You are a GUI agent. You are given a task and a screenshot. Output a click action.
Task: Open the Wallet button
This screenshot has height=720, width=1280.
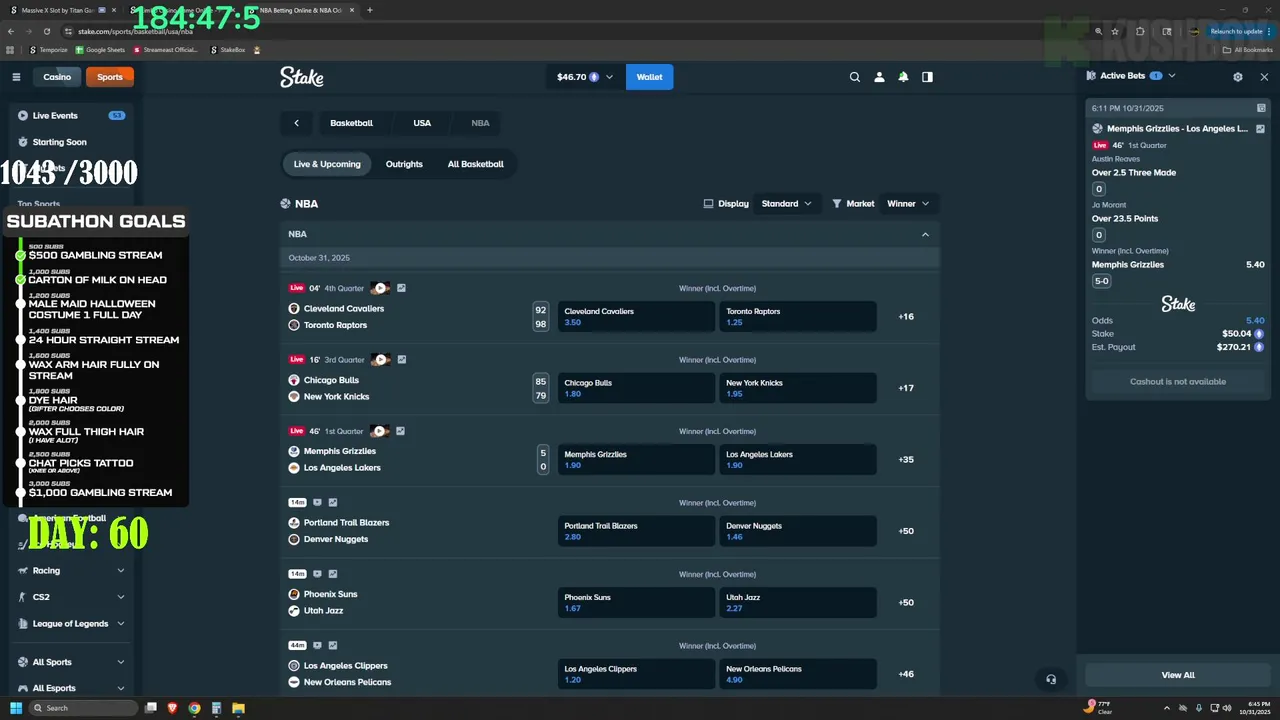pyautogui.click(x=649, y=77)
